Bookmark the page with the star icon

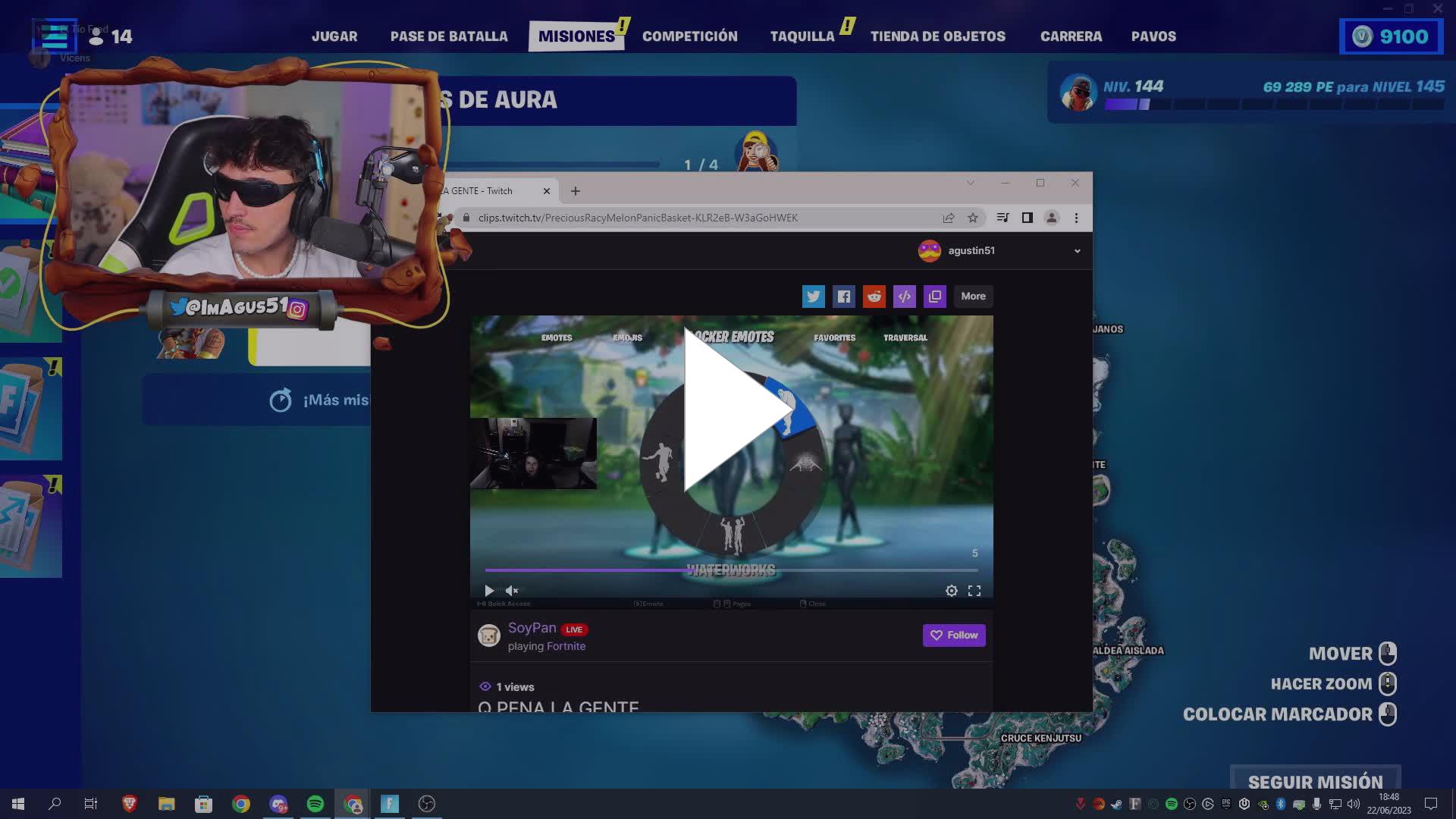click(x=971, y=218)
